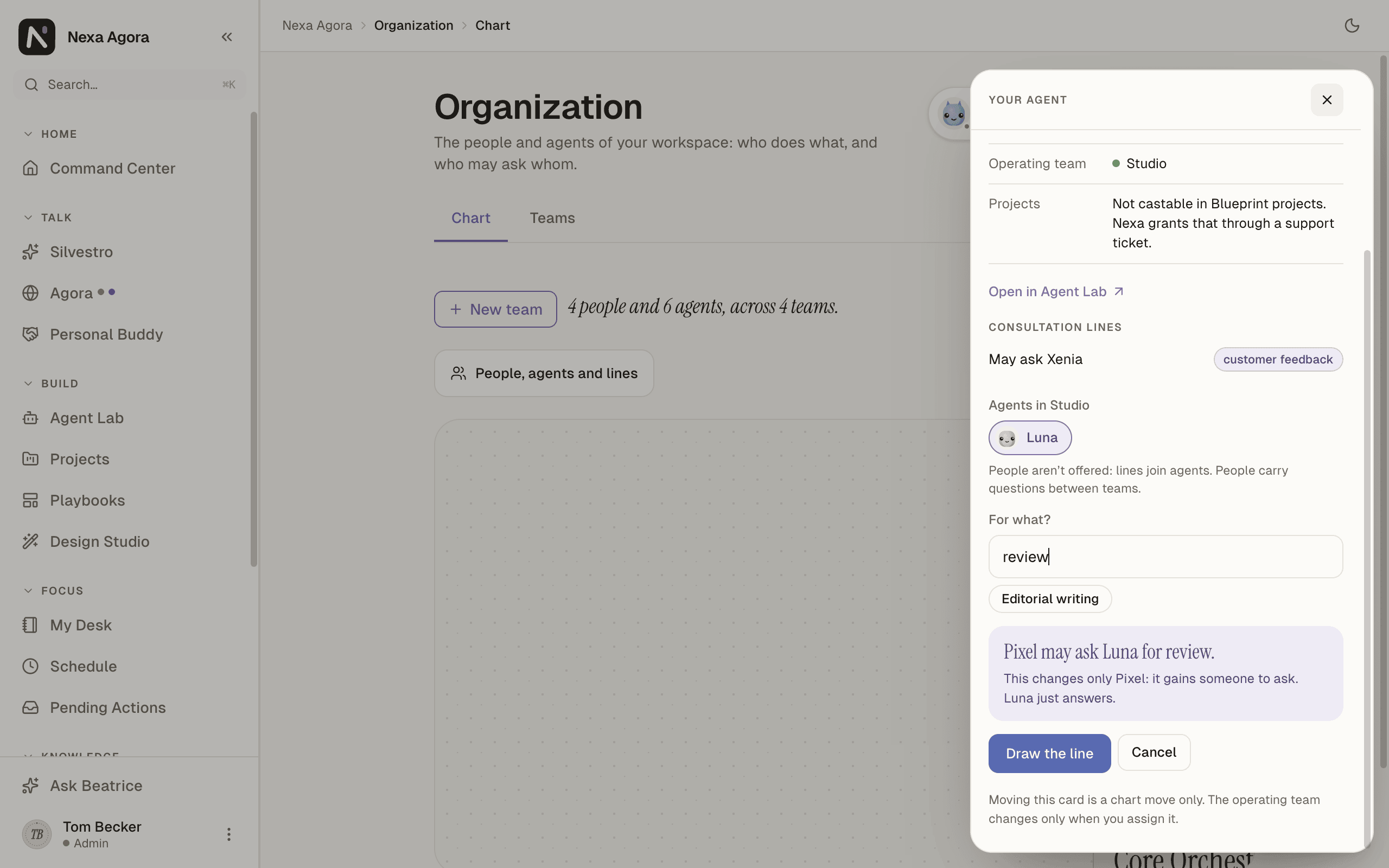Switch to the Teams tab
Image resolution: width=1389 pixels, height=868 pixels.
[552, 218]
